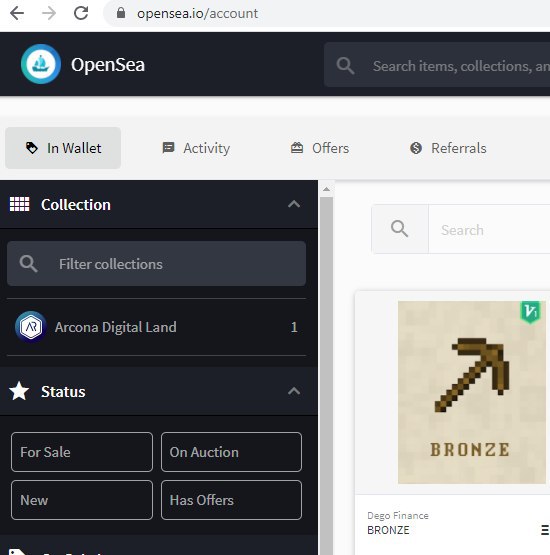Toggle the On Auction status filter
The width and height of the screenshot is (550, 555).
point(231,452)
